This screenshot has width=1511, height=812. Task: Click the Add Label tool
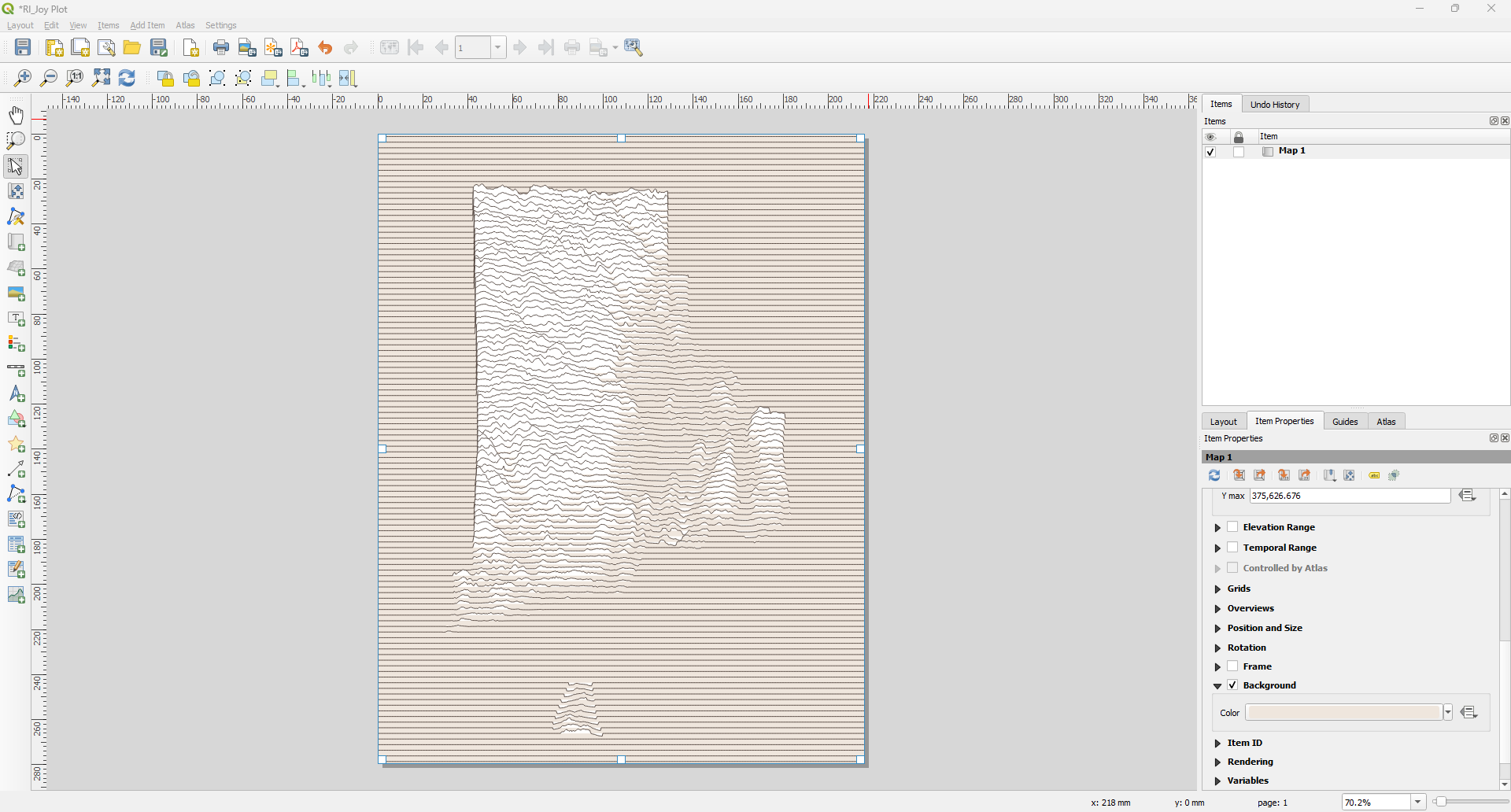click(16, 319)
